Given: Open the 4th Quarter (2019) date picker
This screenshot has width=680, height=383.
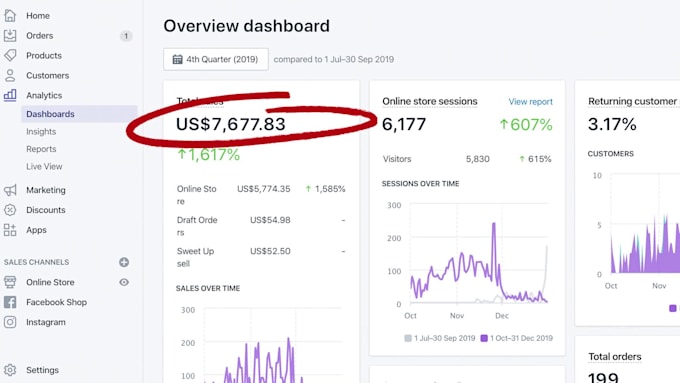Looking at the screenshot, I should tap(216, 59).
